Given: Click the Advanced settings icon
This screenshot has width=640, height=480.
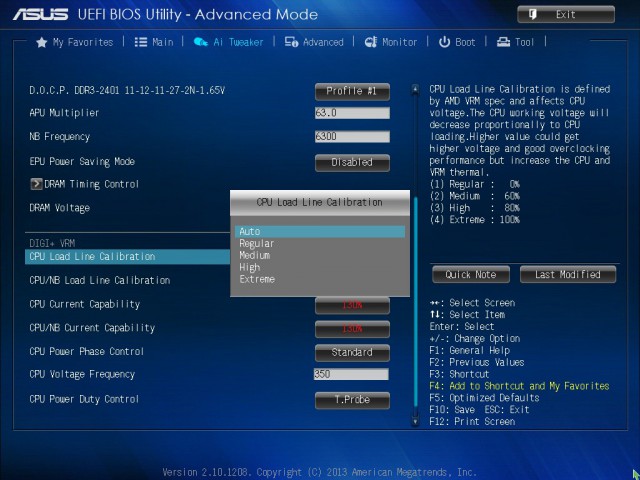Looking at the screenshot, I should pyautogui.click(x=291, y=42).
